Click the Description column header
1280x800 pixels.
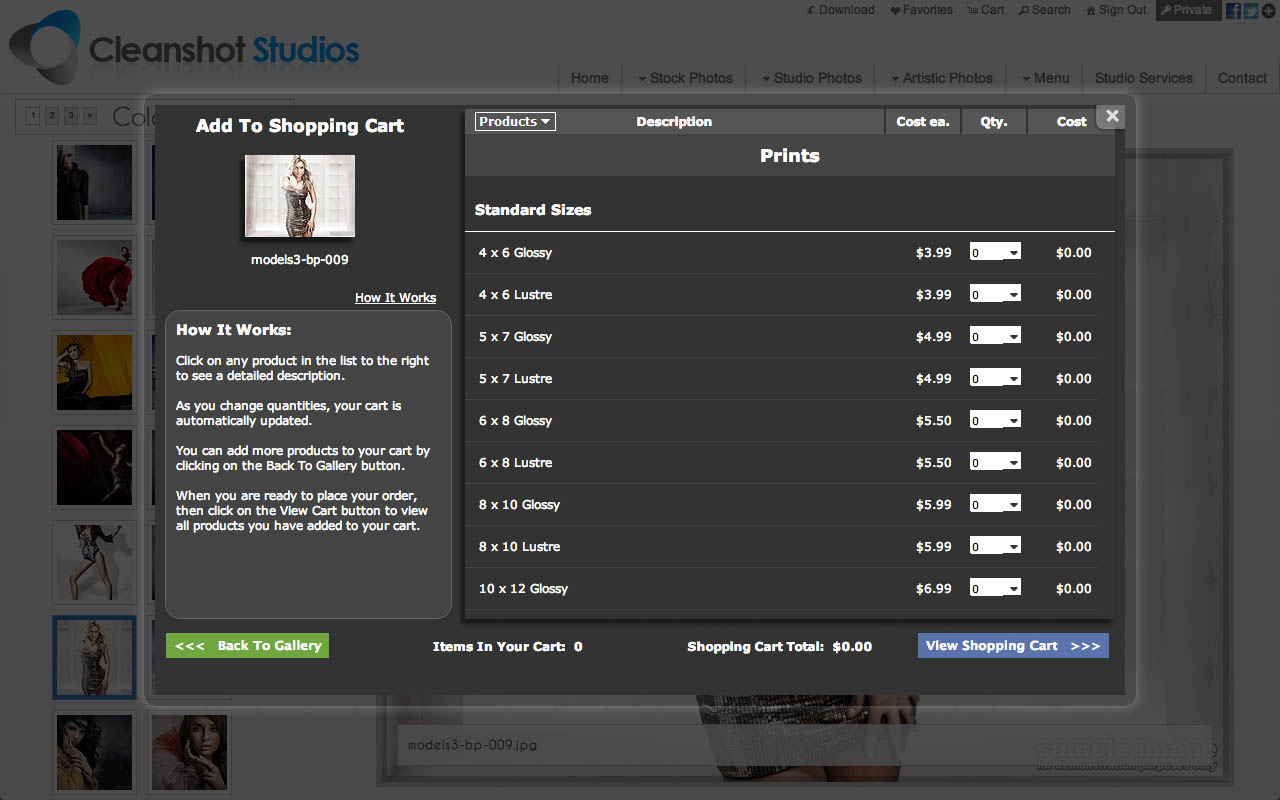[x=674, y=122]
